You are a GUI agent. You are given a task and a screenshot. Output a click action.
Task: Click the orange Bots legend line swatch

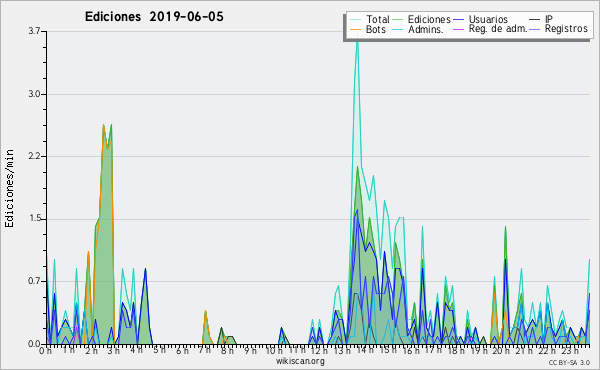[x=355, y=29]
